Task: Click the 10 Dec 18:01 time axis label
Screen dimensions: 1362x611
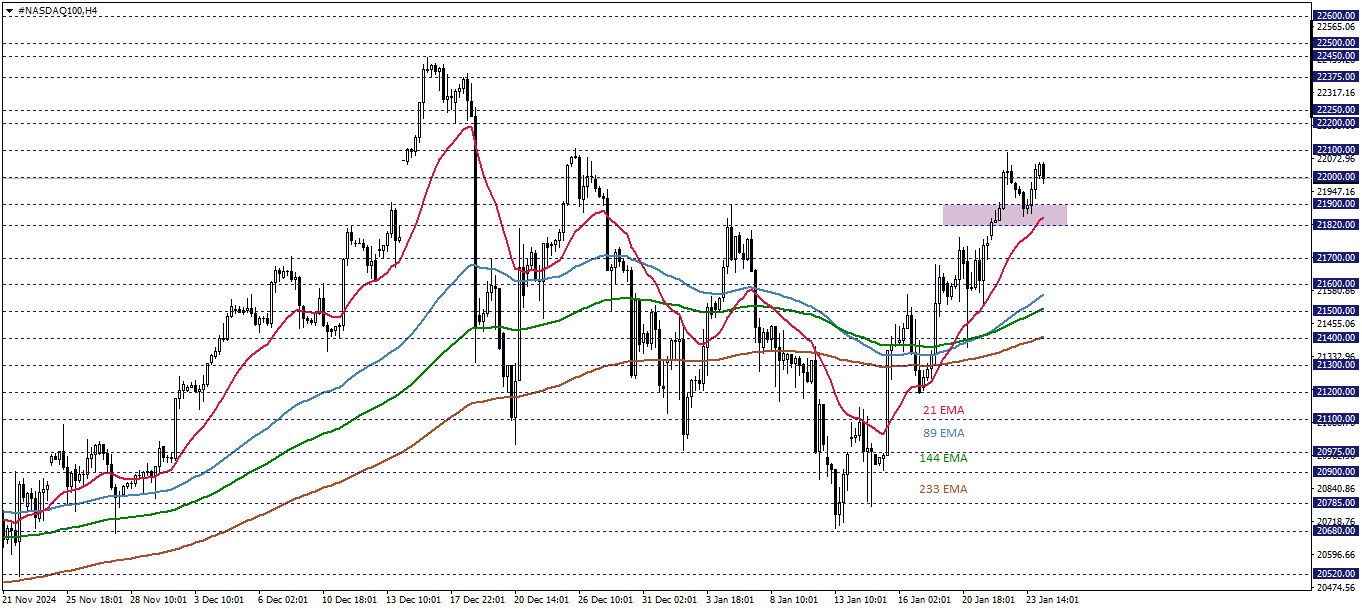Action: coord(350,601)
